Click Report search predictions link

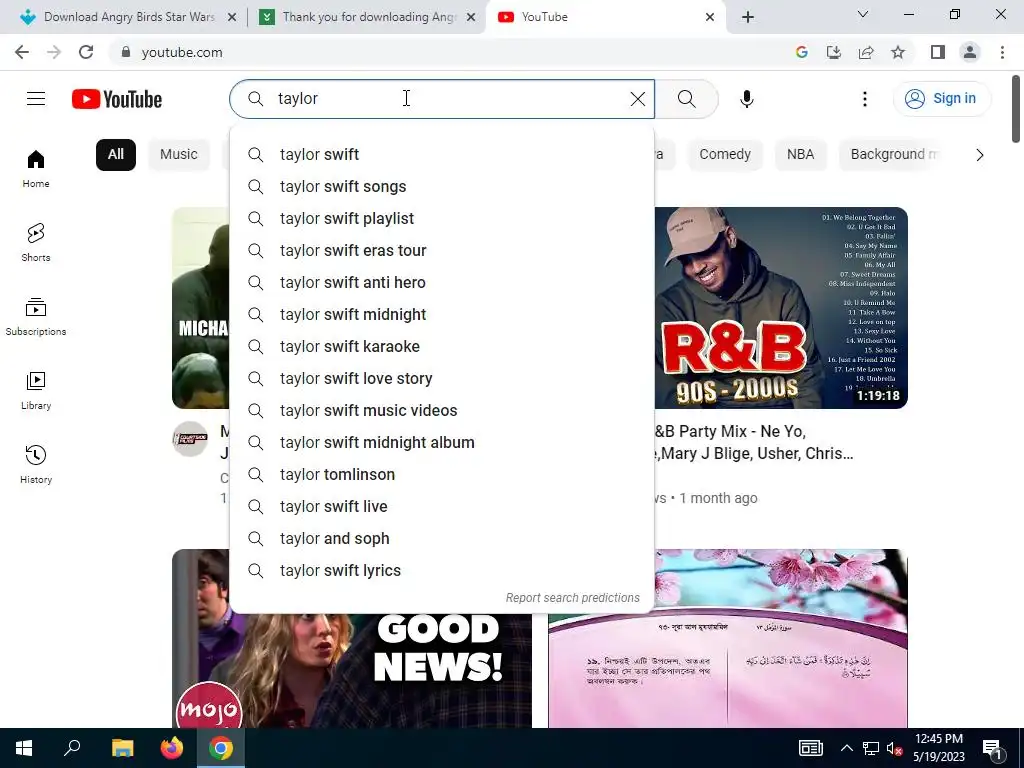(x=573, y=598)
